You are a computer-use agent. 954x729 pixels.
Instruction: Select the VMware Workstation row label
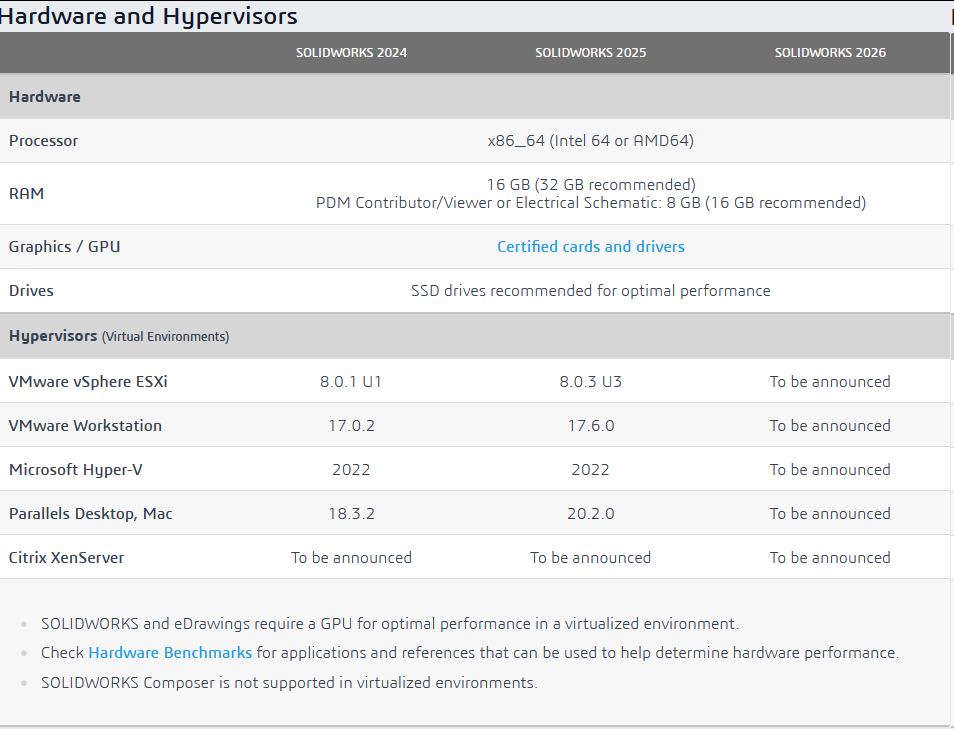click(x=85, y=426)
